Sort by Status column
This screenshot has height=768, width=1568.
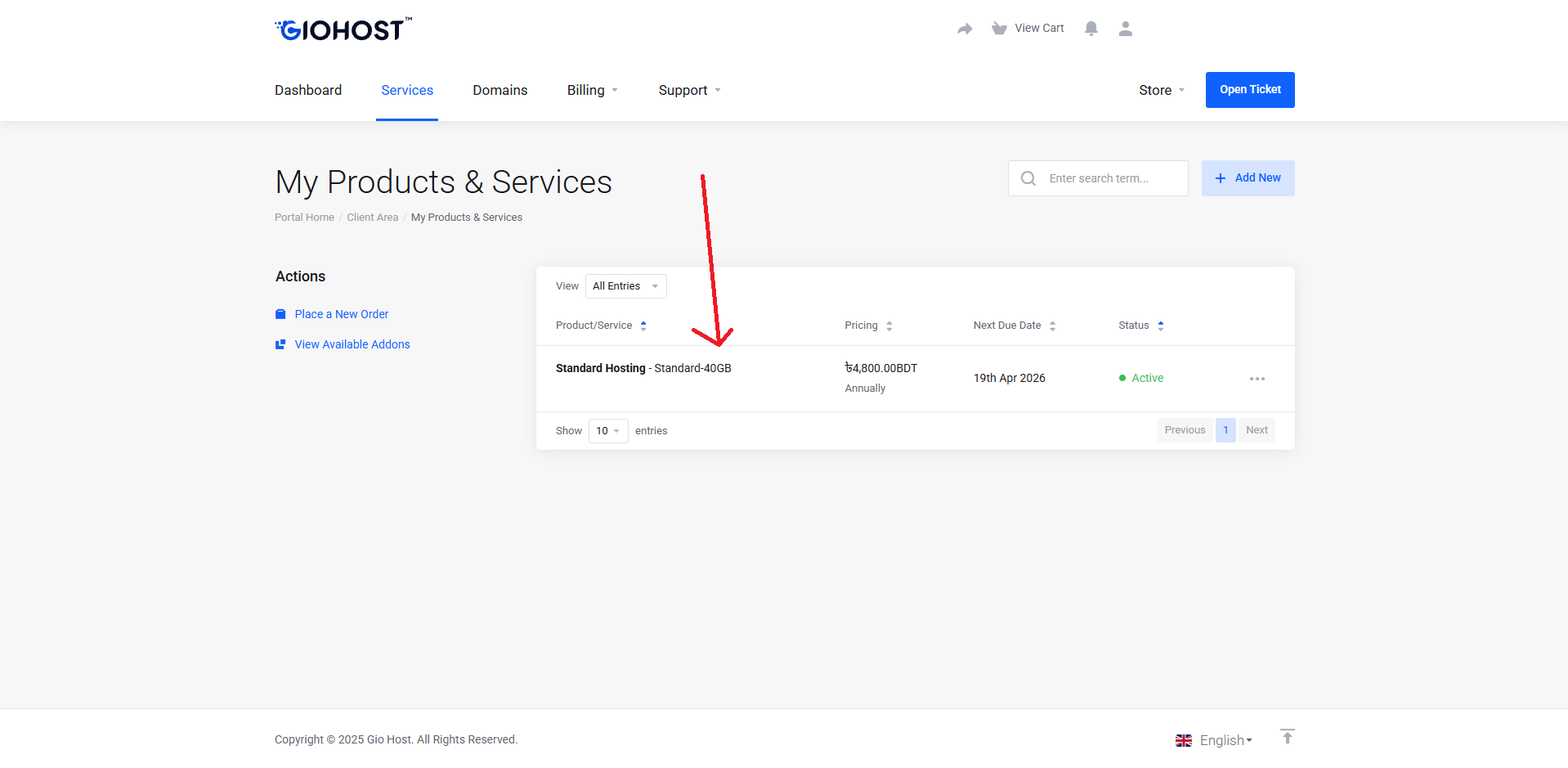pos(1141,326)
